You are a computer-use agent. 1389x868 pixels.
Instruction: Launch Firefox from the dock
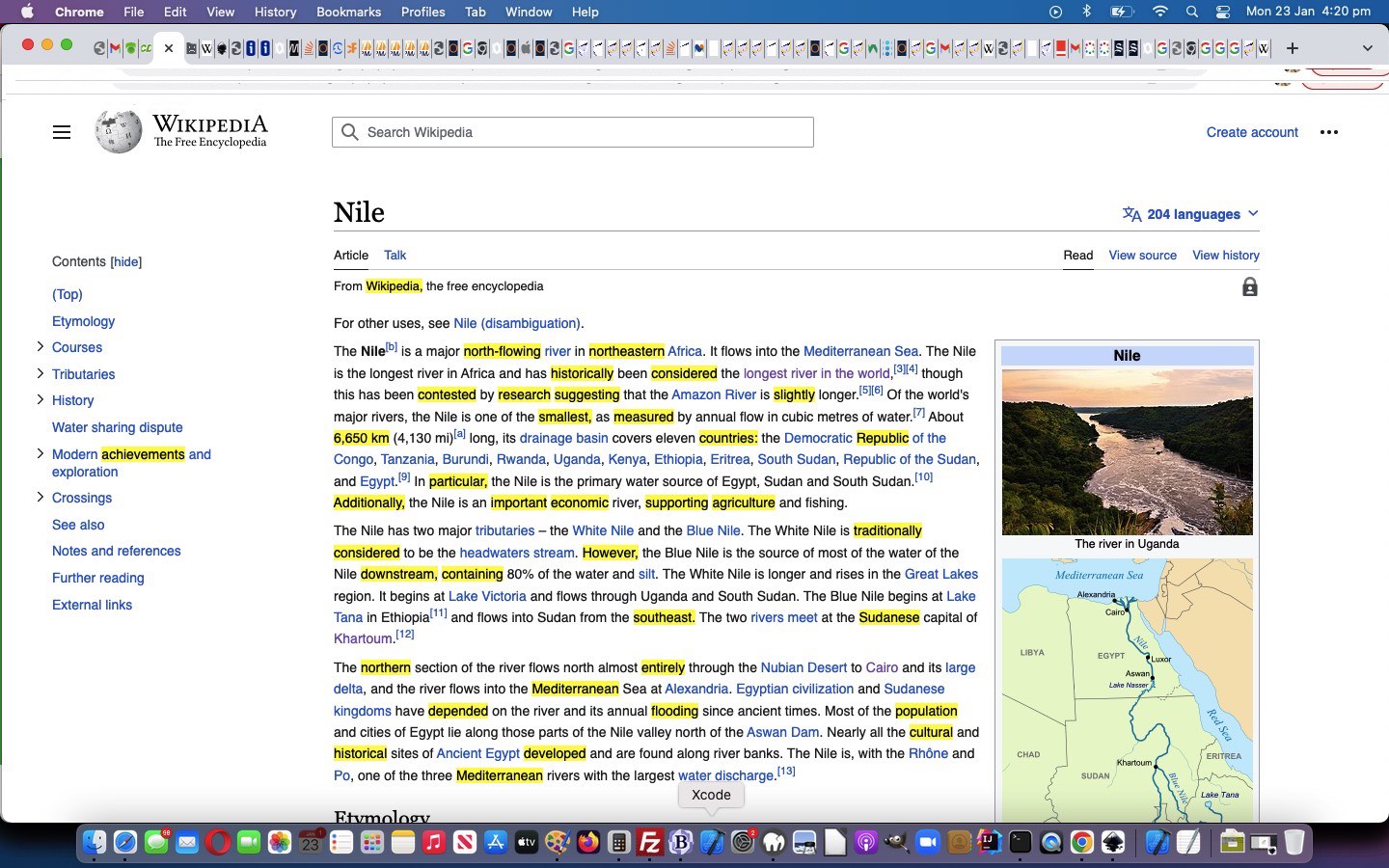click(588, 842)
